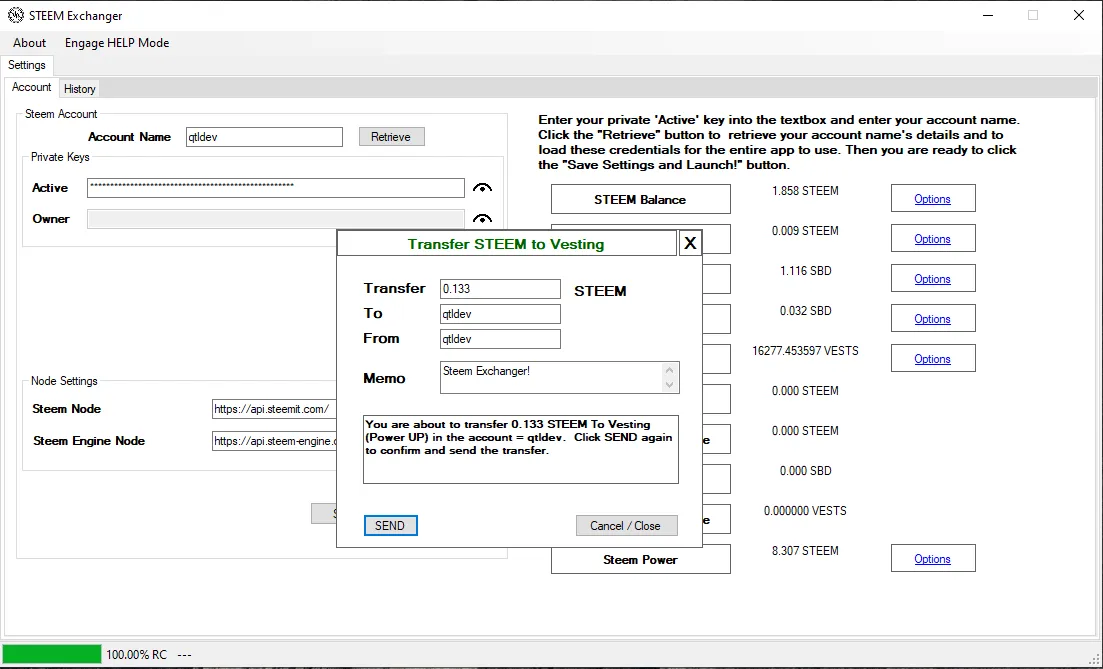The height and width of the screenshot is (669, 1103).
Task: Open Options for Steem Power 8.307 STEEM
Action: [933, 559]
